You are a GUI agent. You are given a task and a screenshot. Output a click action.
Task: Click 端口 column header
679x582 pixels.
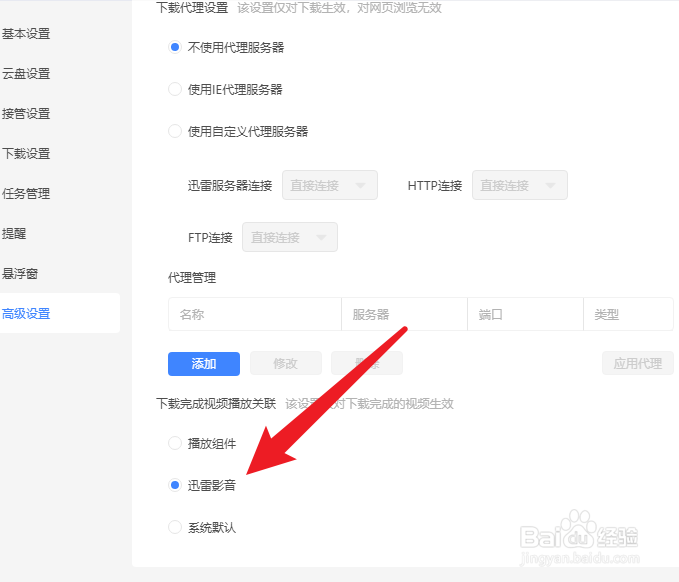point(525,314)
